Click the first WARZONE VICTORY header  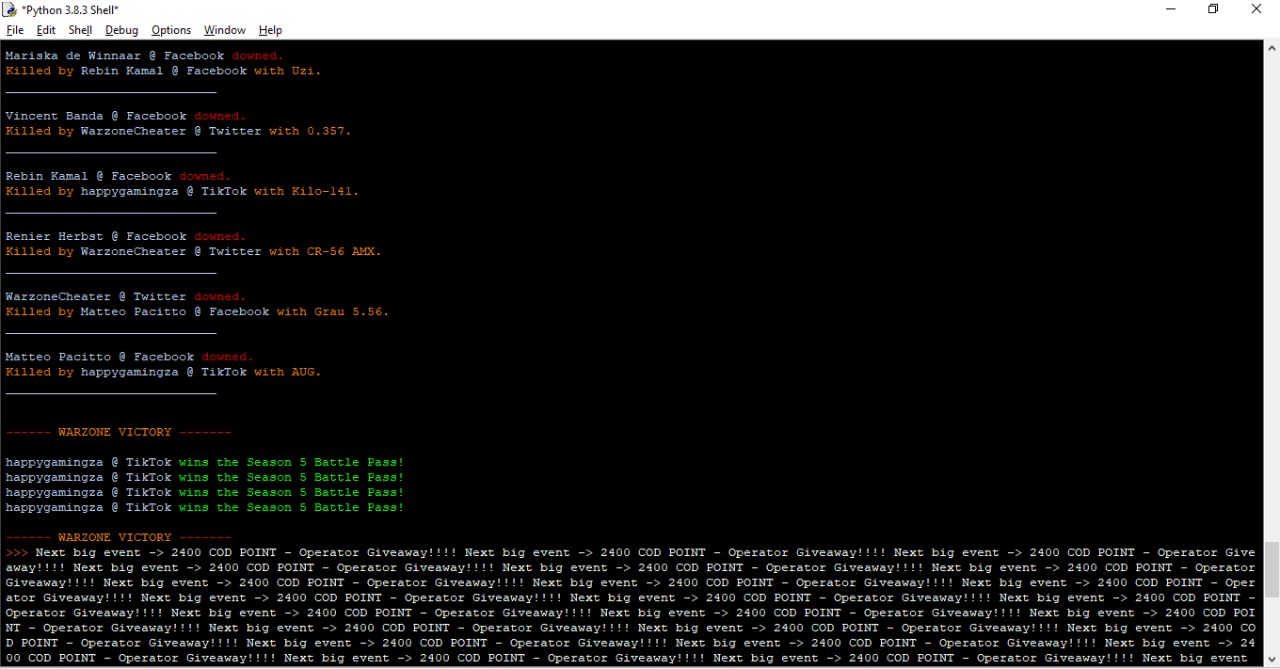[118, 432]
